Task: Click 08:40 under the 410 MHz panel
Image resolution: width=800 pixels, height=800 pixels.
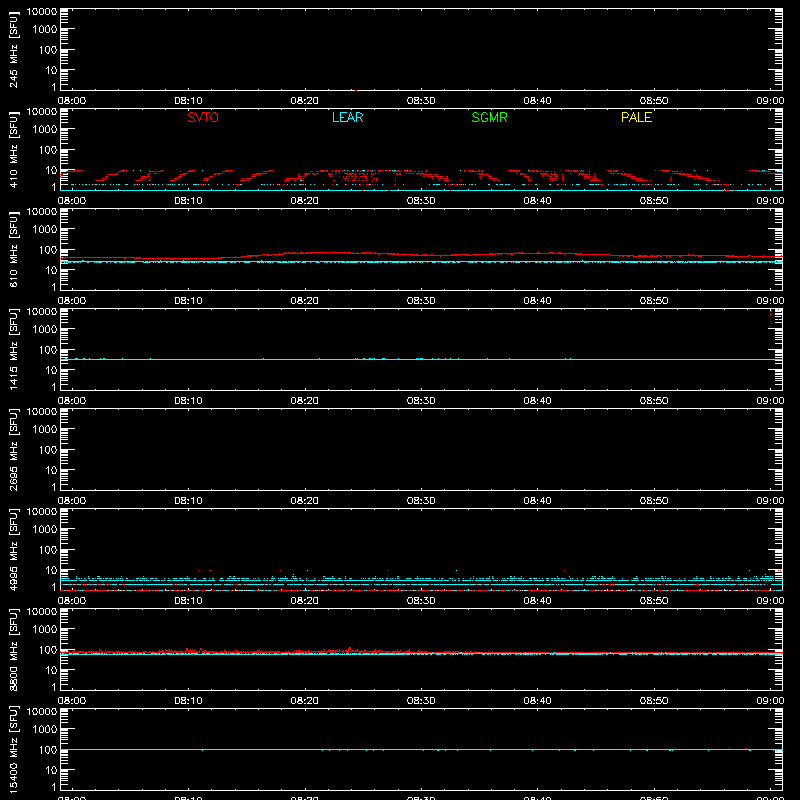Action: point(537,201)
